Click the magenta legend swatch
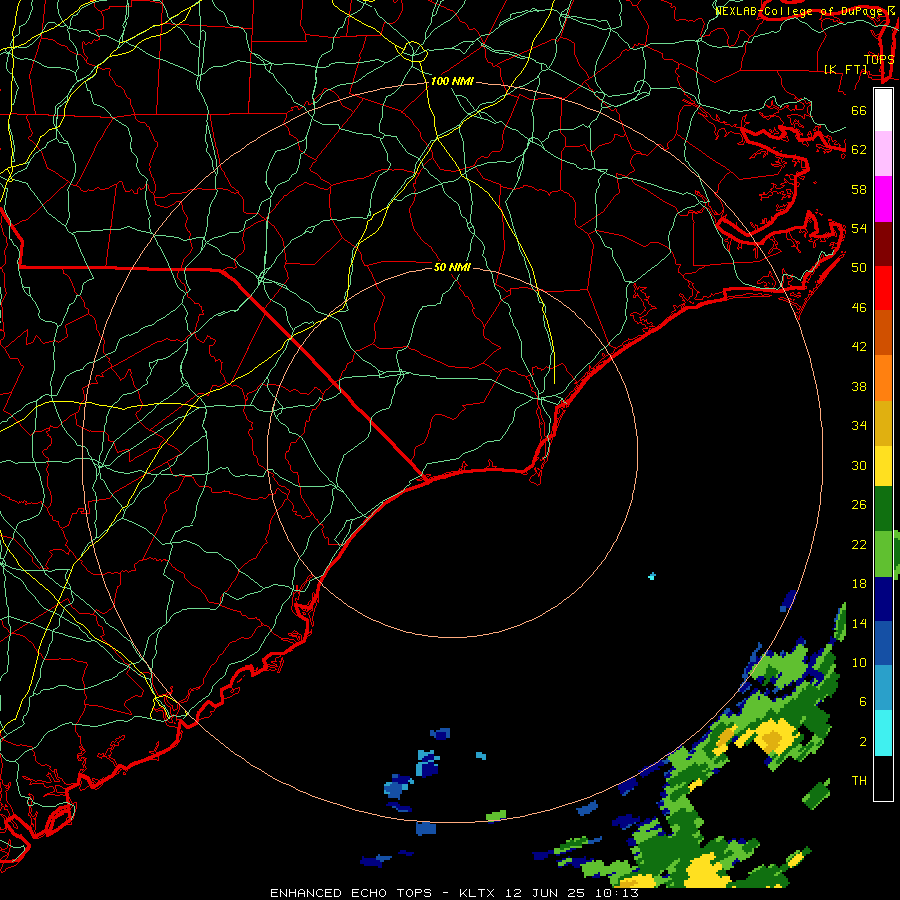900x900 pixels. 883,199
